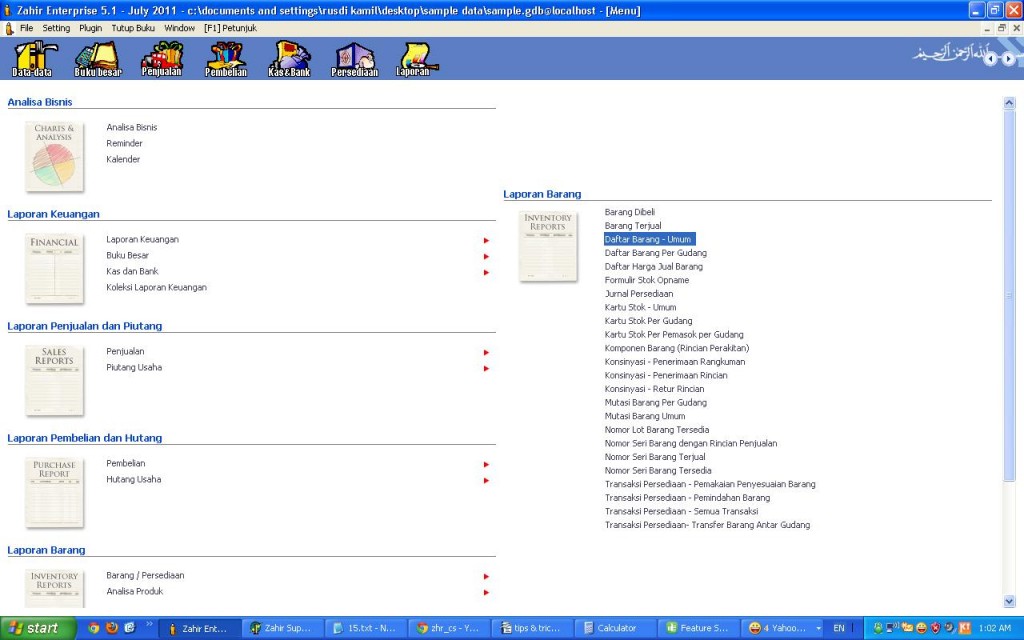Launch Chrome from the quick launch bar

tap(93, 628)
